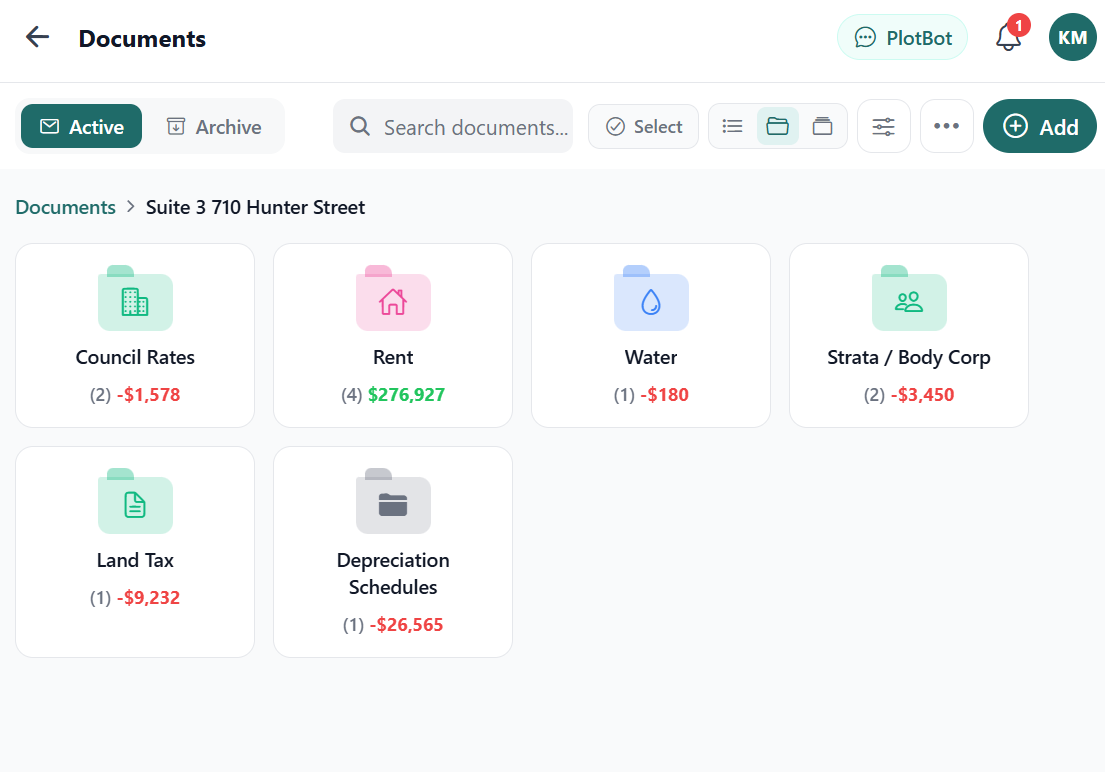Open the three-dot more options menu

(946, 126)
